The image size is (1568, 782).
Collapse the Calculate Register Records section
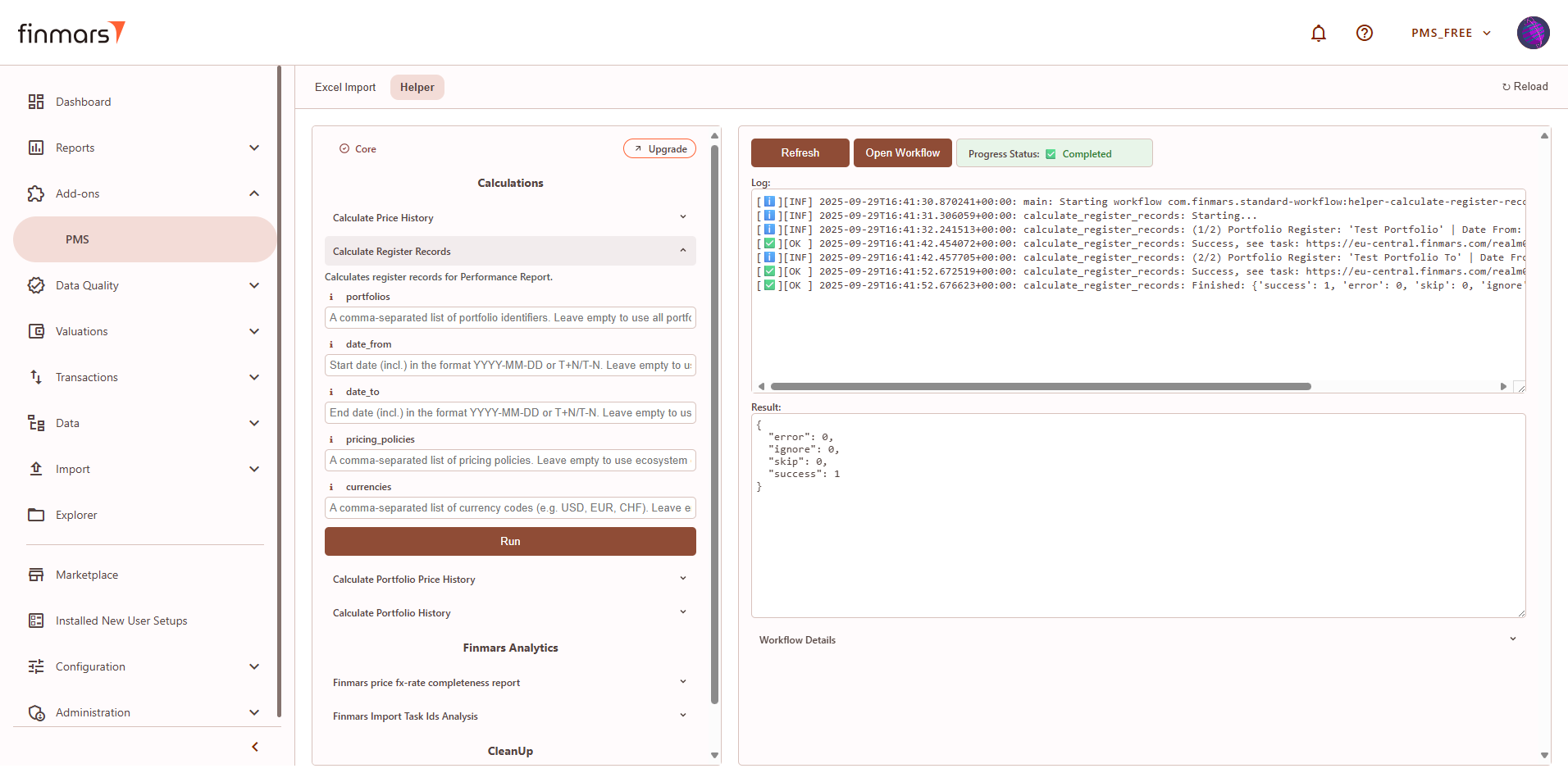pyautogui.click(x=682, y=251)
